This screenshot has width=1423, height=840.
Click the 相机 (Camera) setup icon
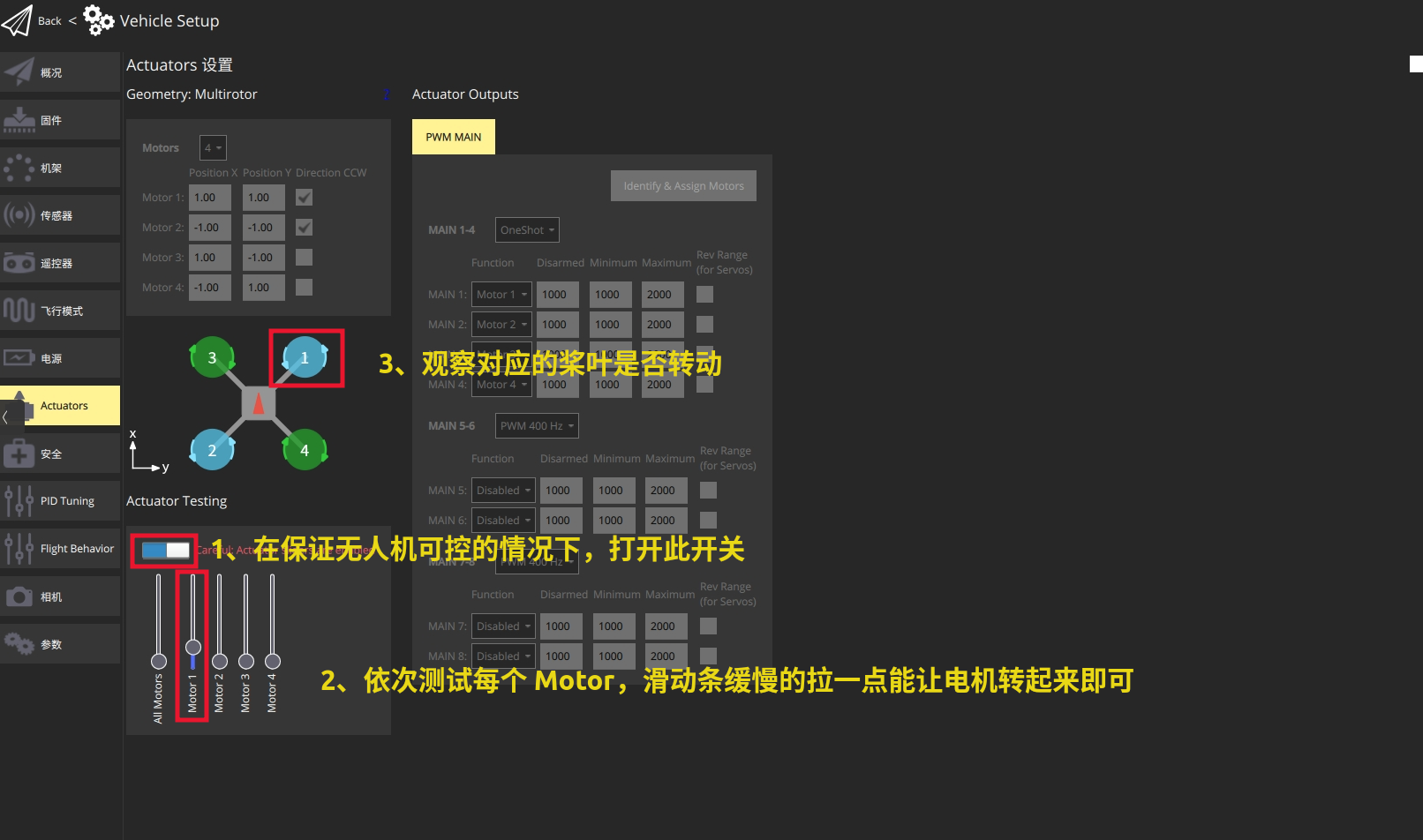[x=60, y=596]
